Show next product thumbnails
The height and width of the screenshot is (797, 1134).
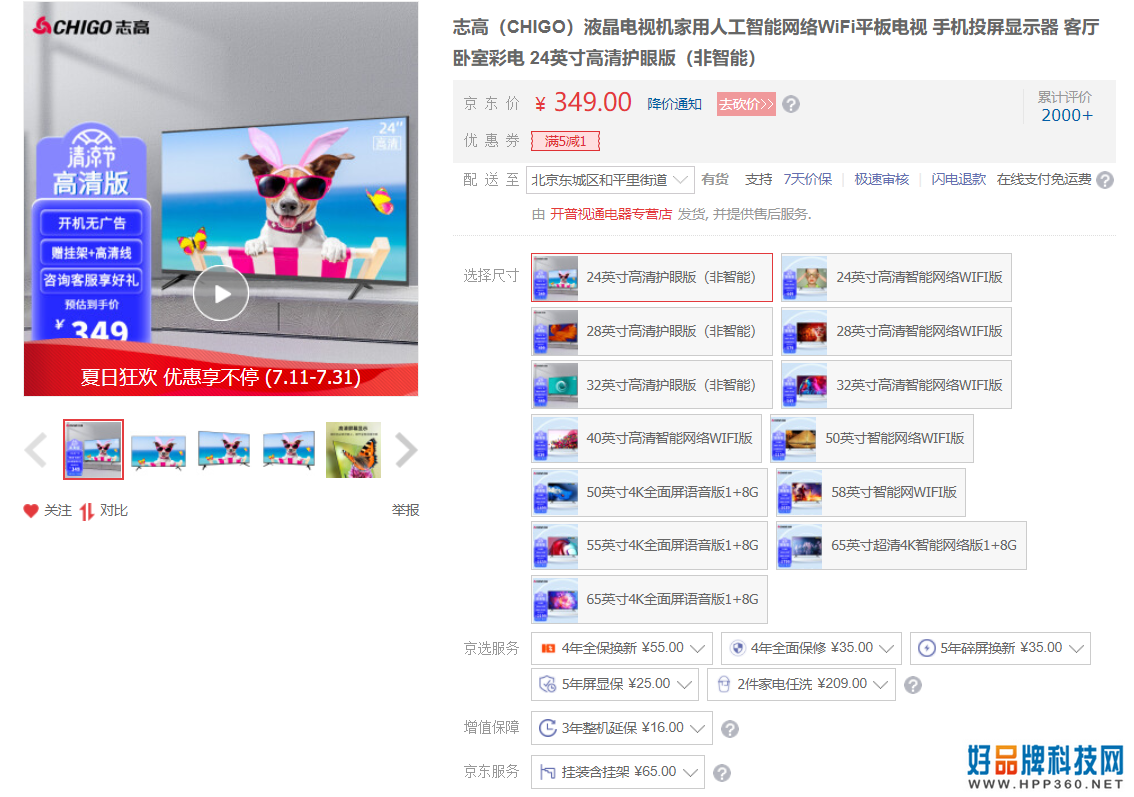[406, 450]
